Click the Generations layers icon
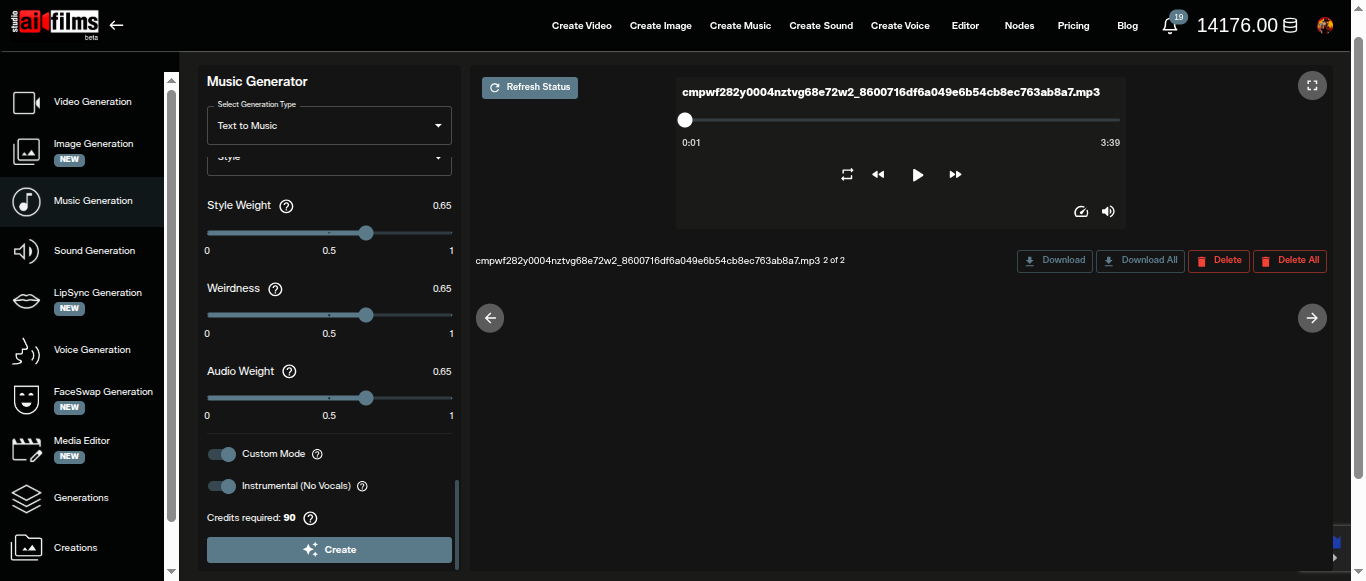The width and height of the screenshot is (1366, 581). [x=26, y=498]
